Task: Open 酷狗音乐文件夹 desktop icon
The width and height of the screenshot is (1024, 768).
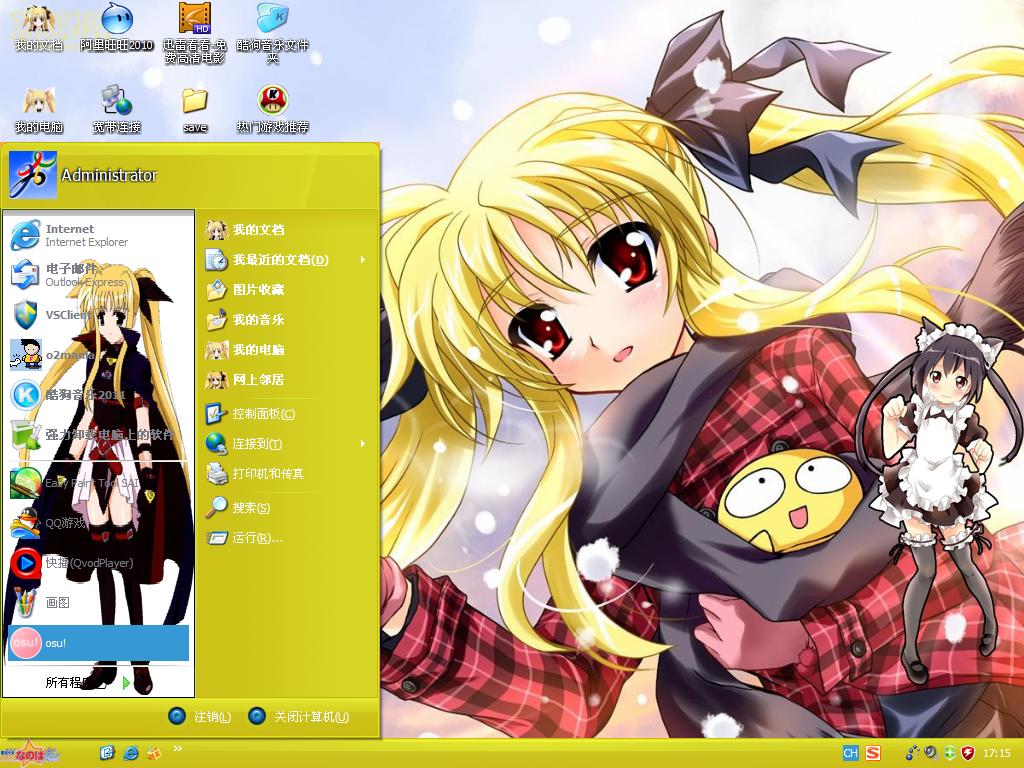Action: pos(272,34)
